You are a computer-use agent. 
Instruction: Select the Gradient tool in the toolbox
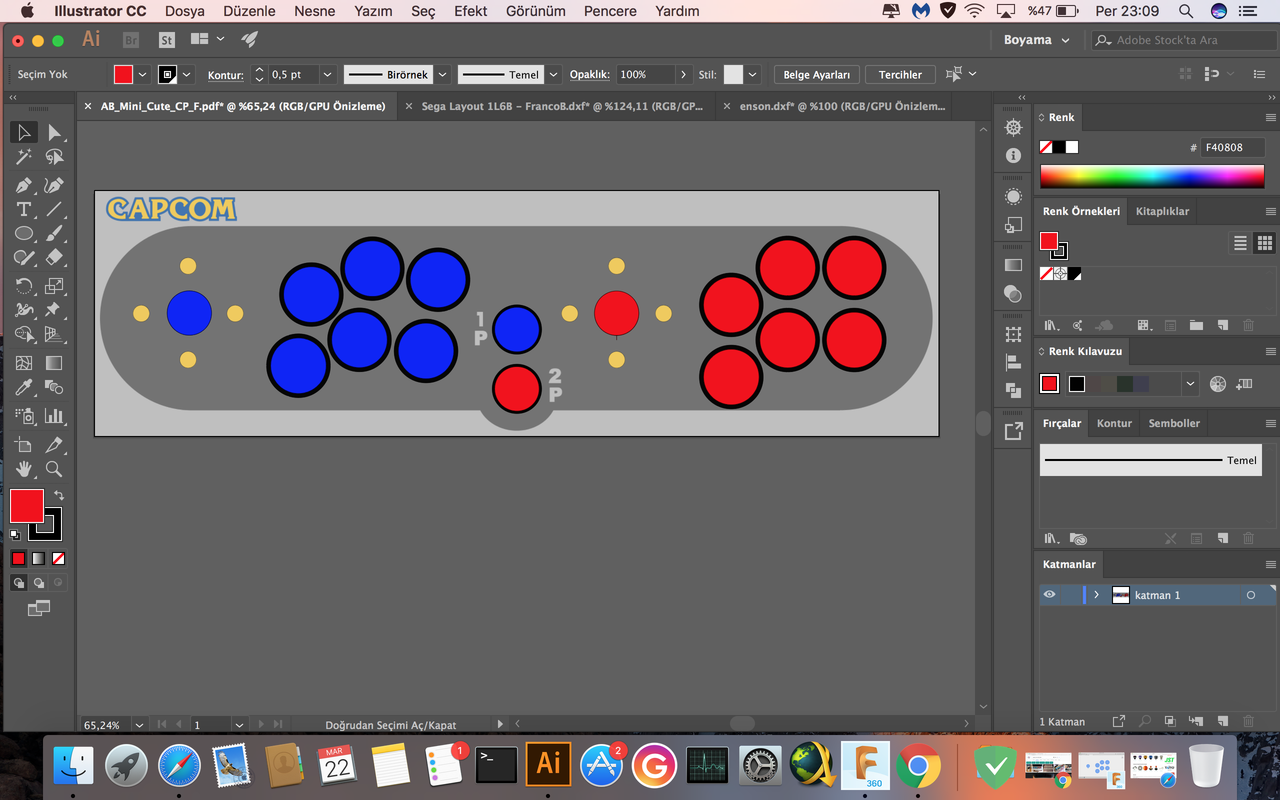(x=54, y=363)
